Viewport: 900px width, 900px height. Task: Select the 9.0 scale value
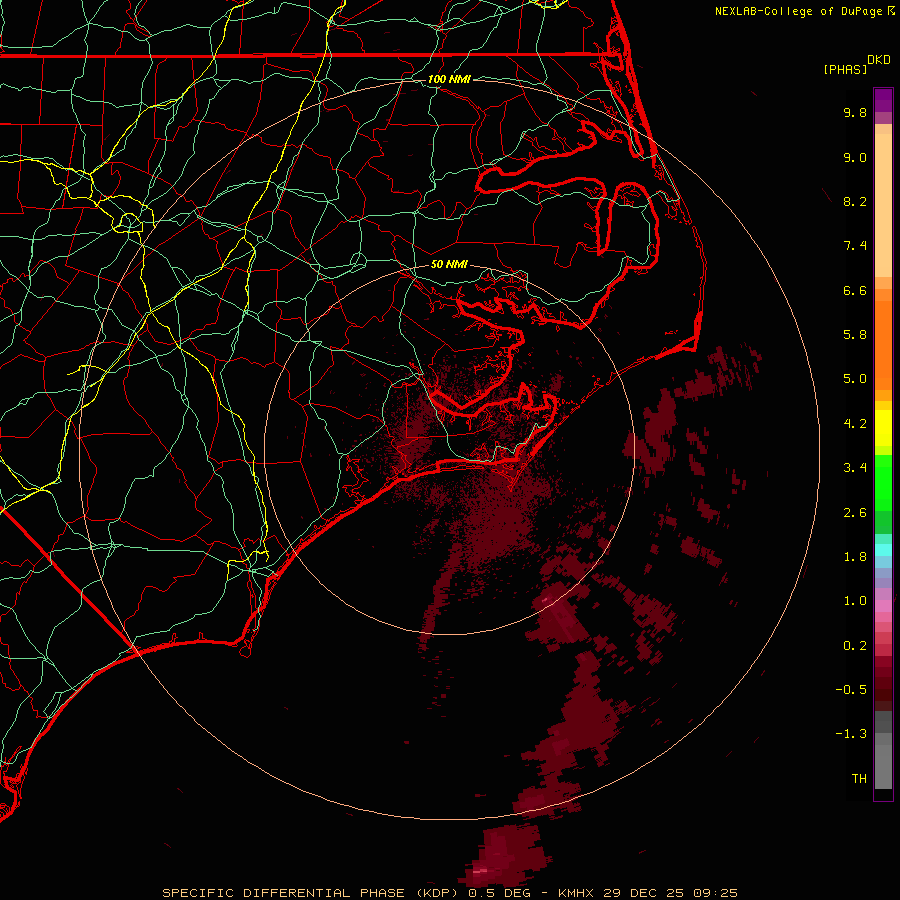coord(855,157)
